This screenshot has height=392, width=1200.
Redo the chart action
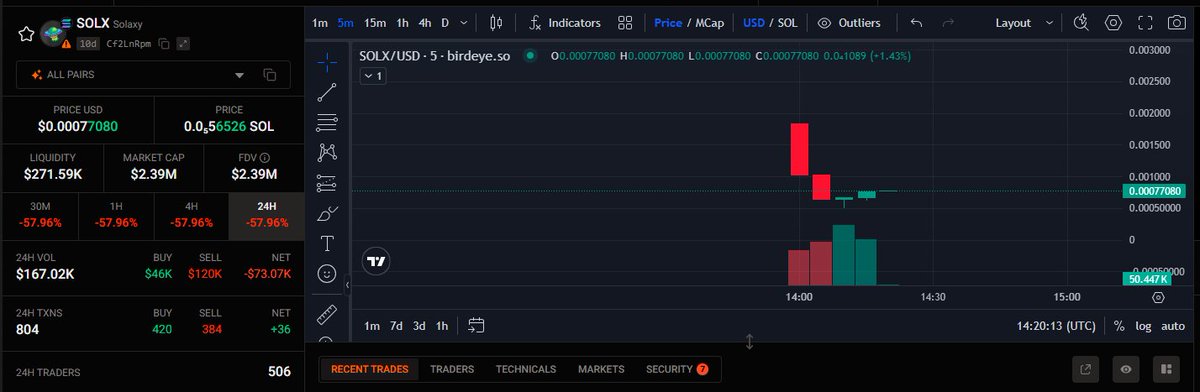coord(948,22)
